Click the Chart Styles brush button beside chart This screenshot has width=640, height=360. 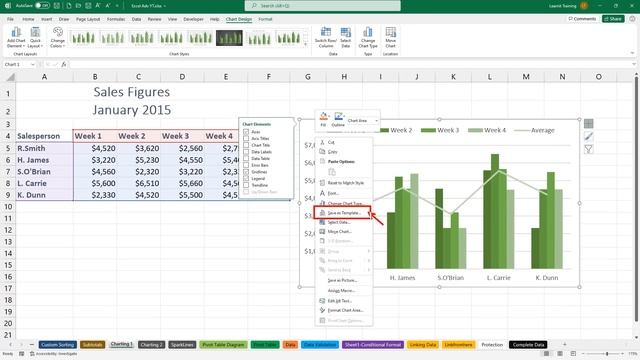588,136
